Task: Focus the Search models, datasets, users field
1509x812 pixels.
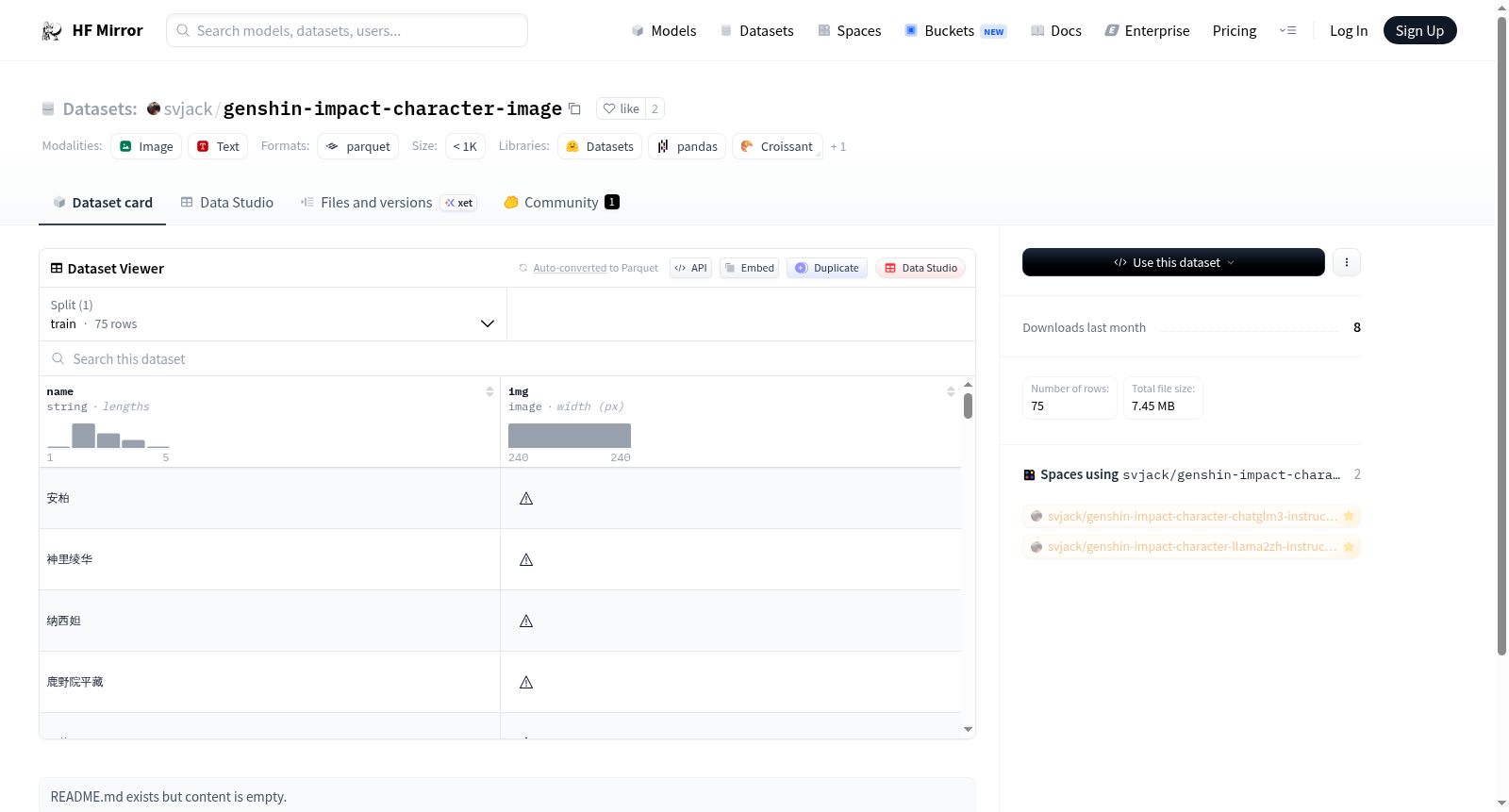Action: pos(347,30)
